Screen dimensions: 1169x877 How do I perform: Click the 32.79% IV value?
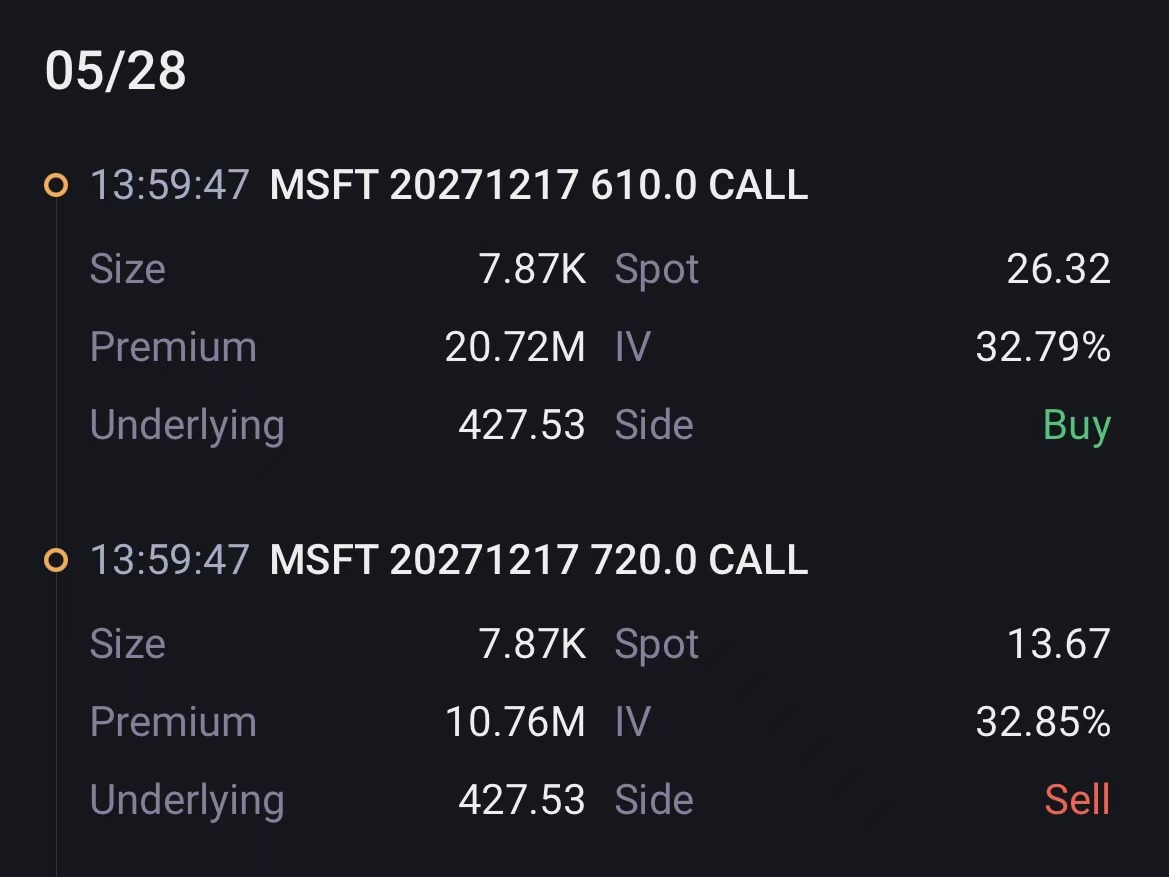(x=1043, y=348)
